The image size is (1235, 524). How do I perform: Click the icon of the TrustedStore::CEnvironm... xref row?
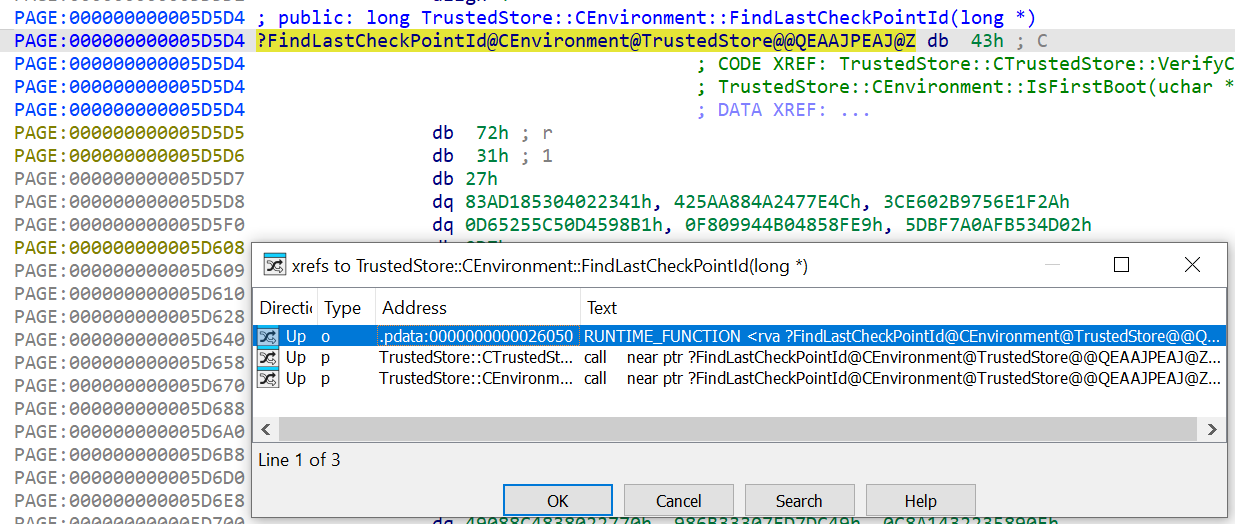point(268,379)
